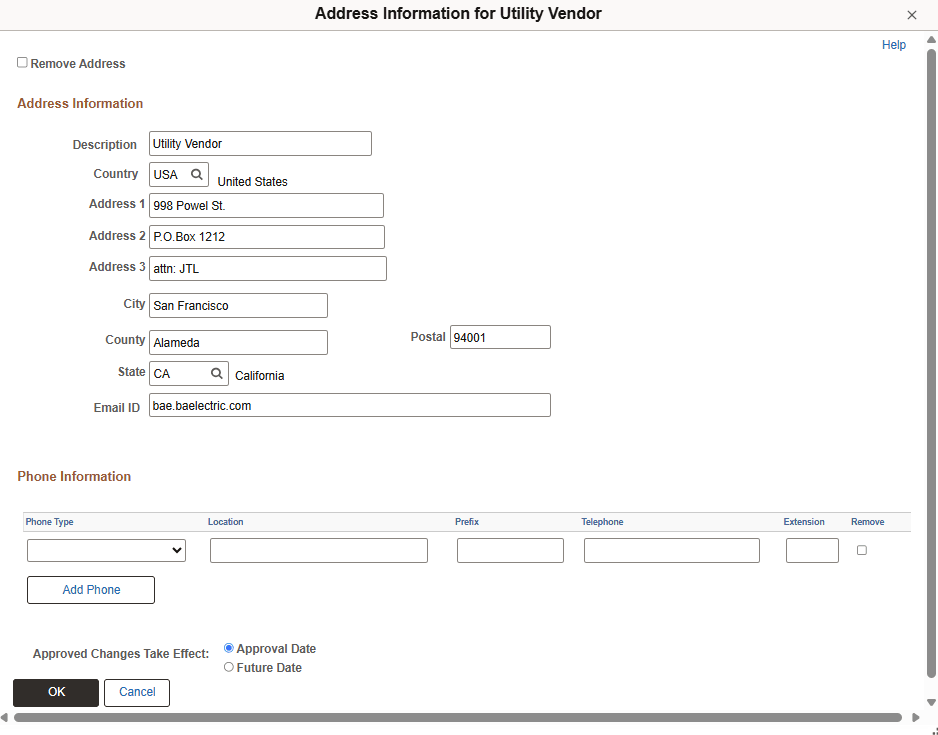This screenshot has height=735, width=938.
Task: Click the scrollbar down arrow
Action: coord(931,702)
